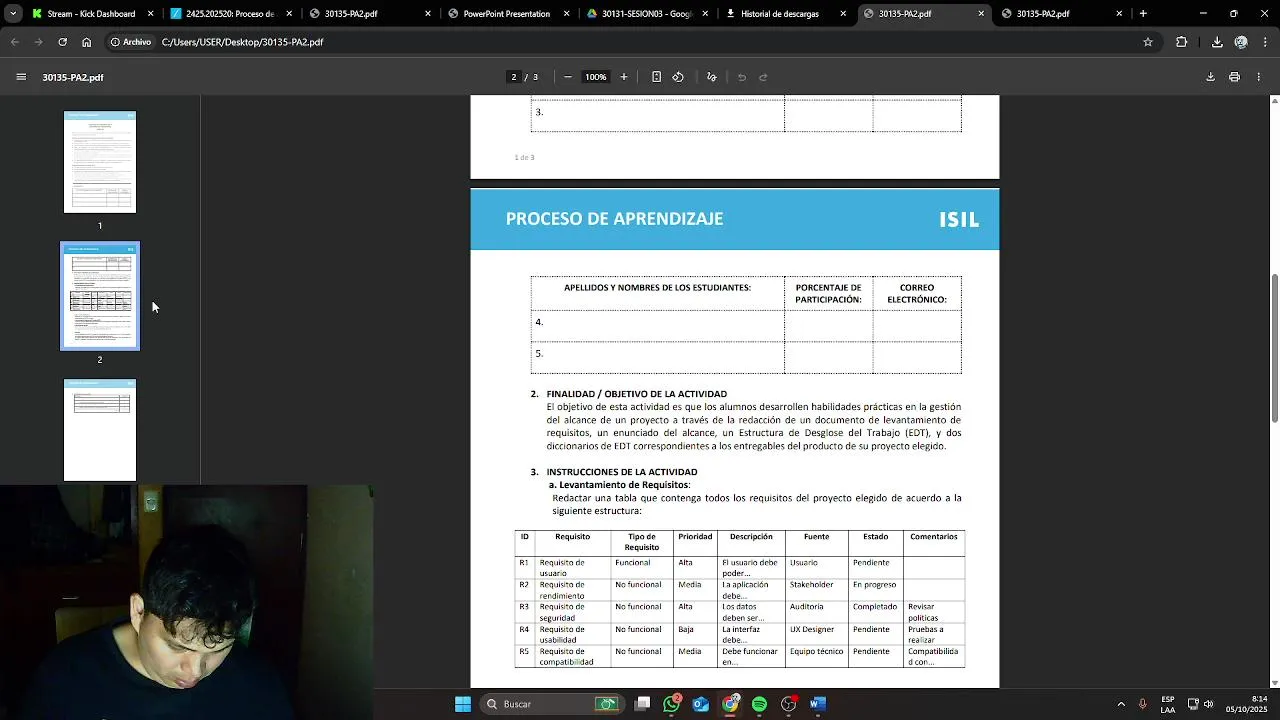Open the annotation draw tool

click(712, 77)
